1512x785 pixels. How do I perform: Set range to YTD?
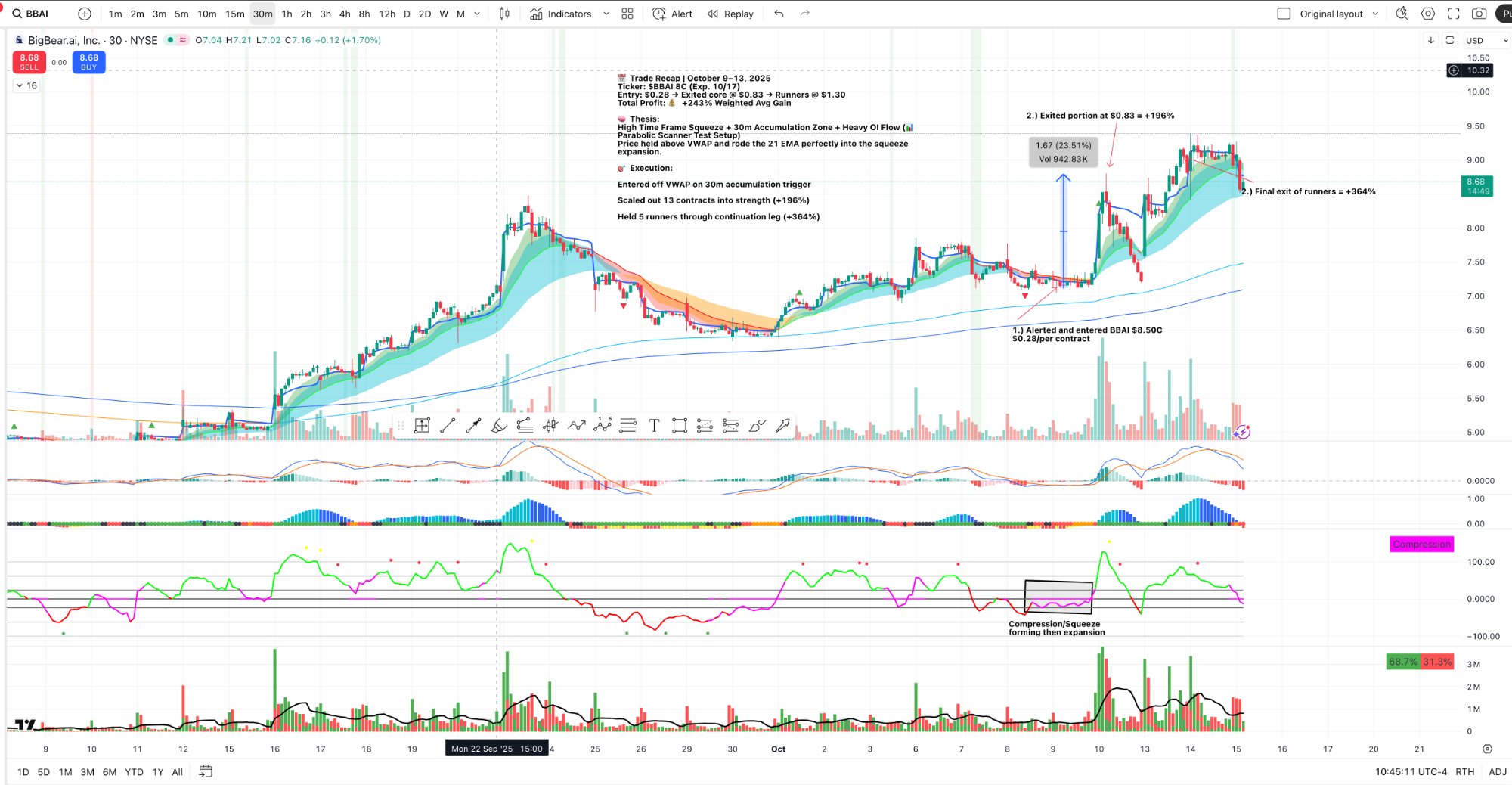coord(134,772)
